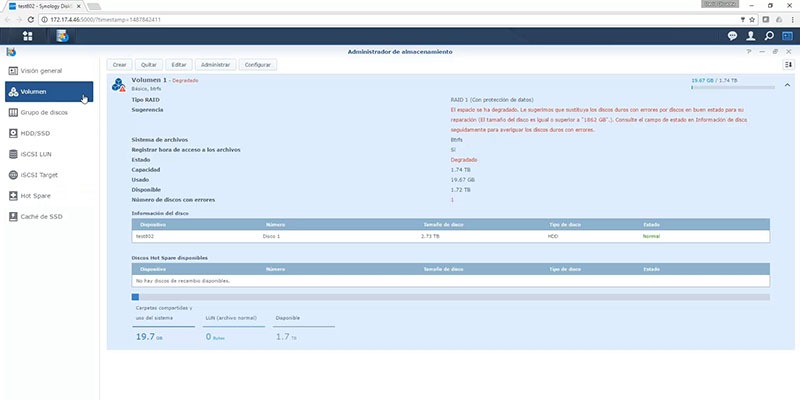Click the Tamaño de disco header in disk info
Viewport: 800px width, 400px height.
443,224
